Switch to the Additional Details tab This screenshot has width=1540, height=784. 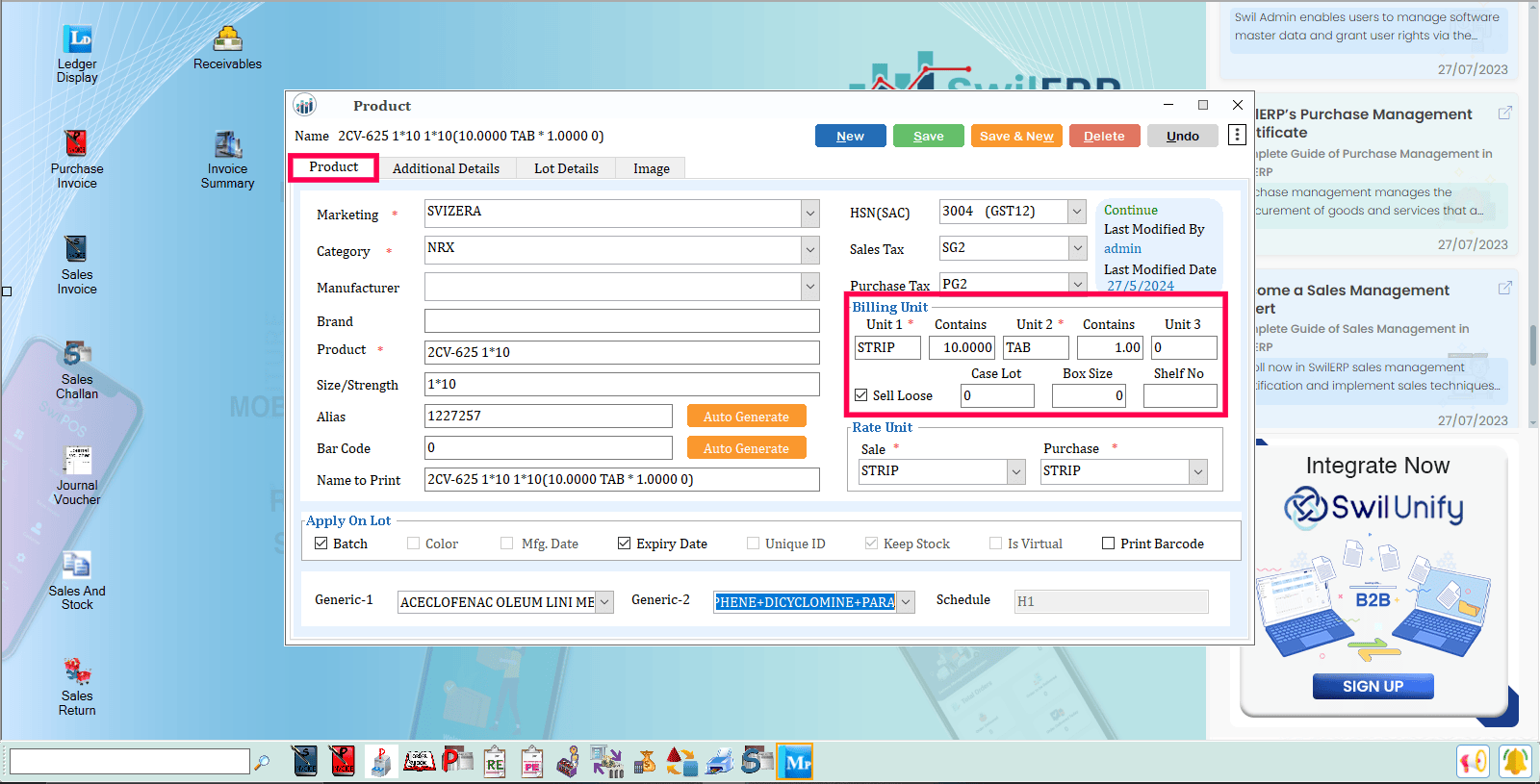point(446,168)
